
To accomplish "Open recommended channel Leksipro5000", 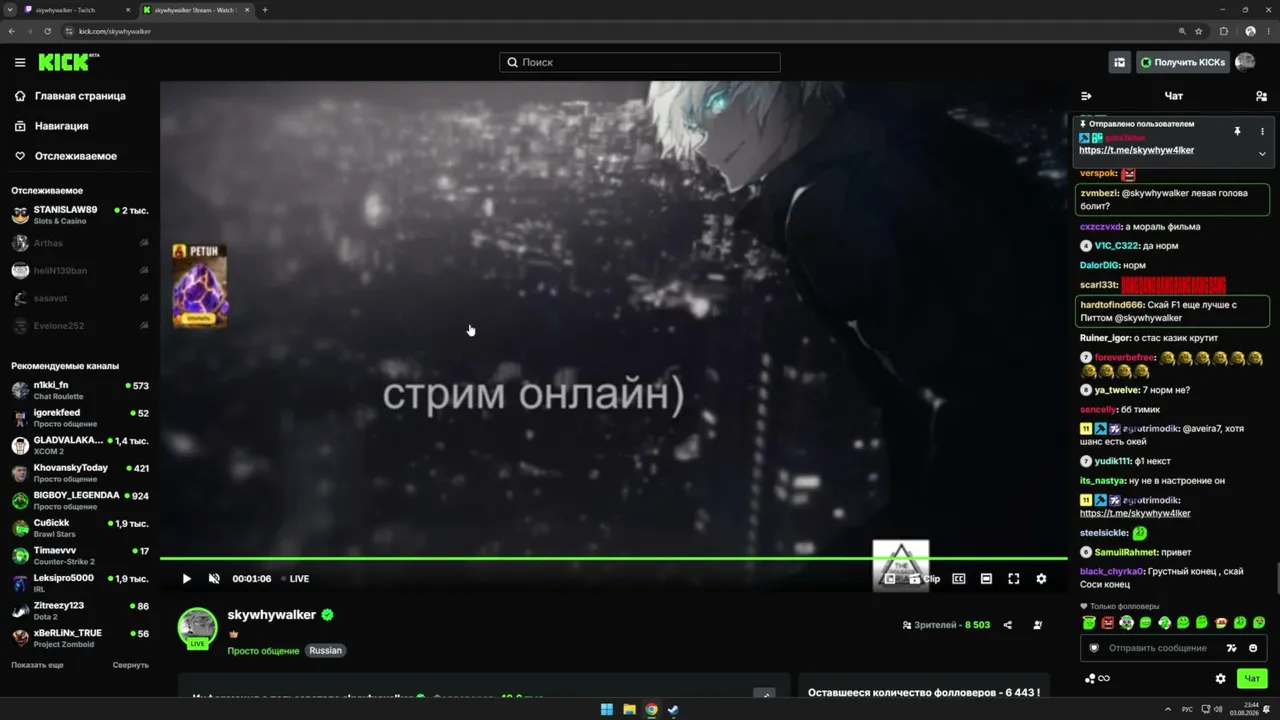I will tap(80, 583).
